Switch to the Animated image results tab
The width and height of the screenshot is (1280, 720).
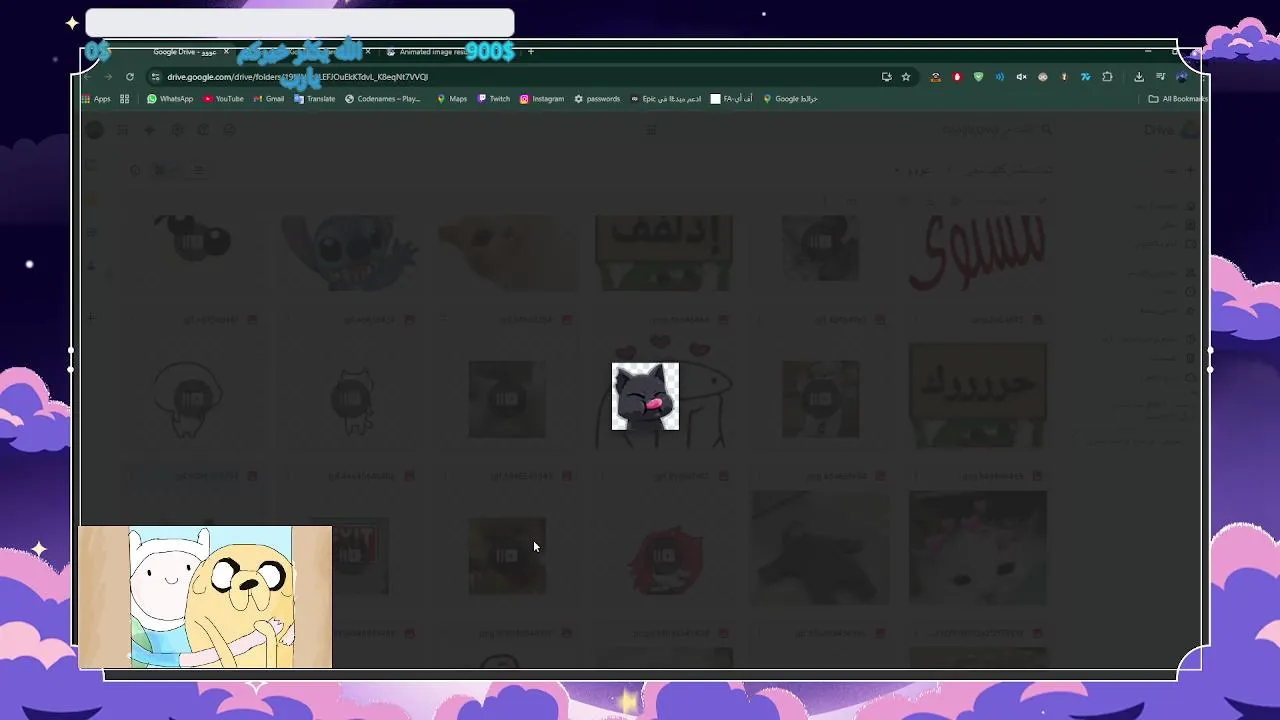click(x=431, y=52)
